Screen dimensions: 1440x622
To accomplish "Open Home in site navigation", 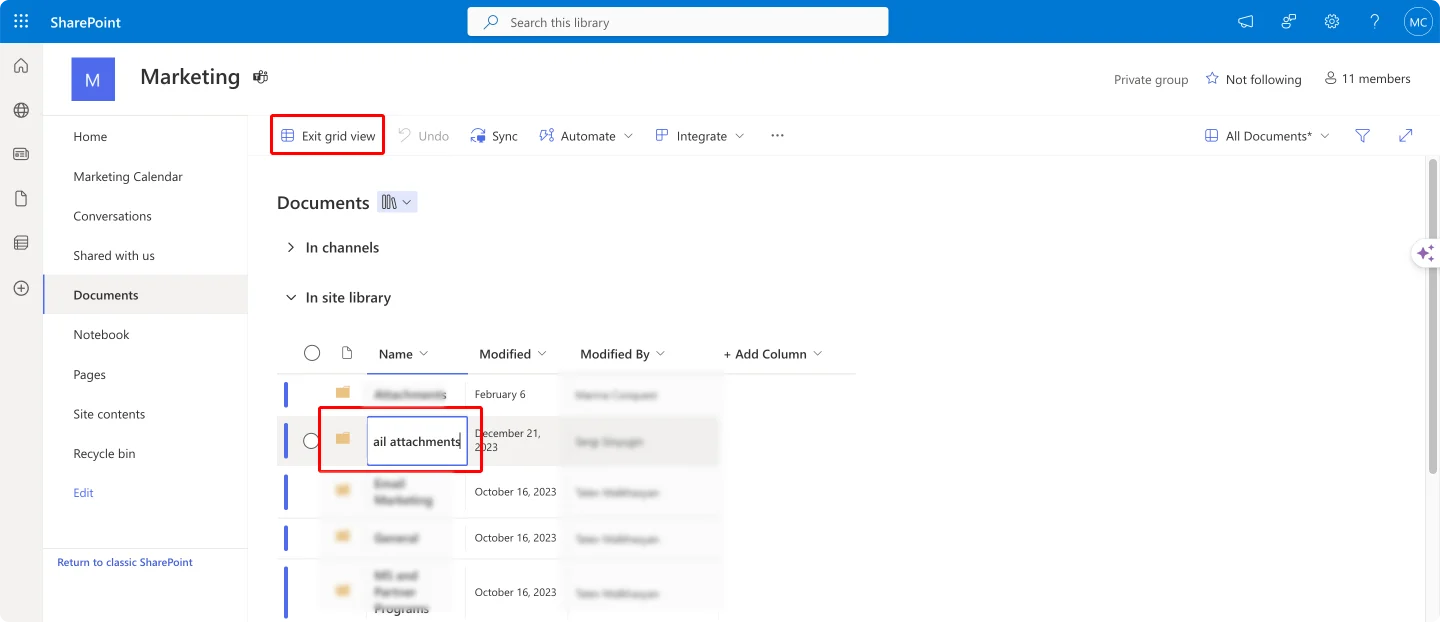I will tap(90, 136).
